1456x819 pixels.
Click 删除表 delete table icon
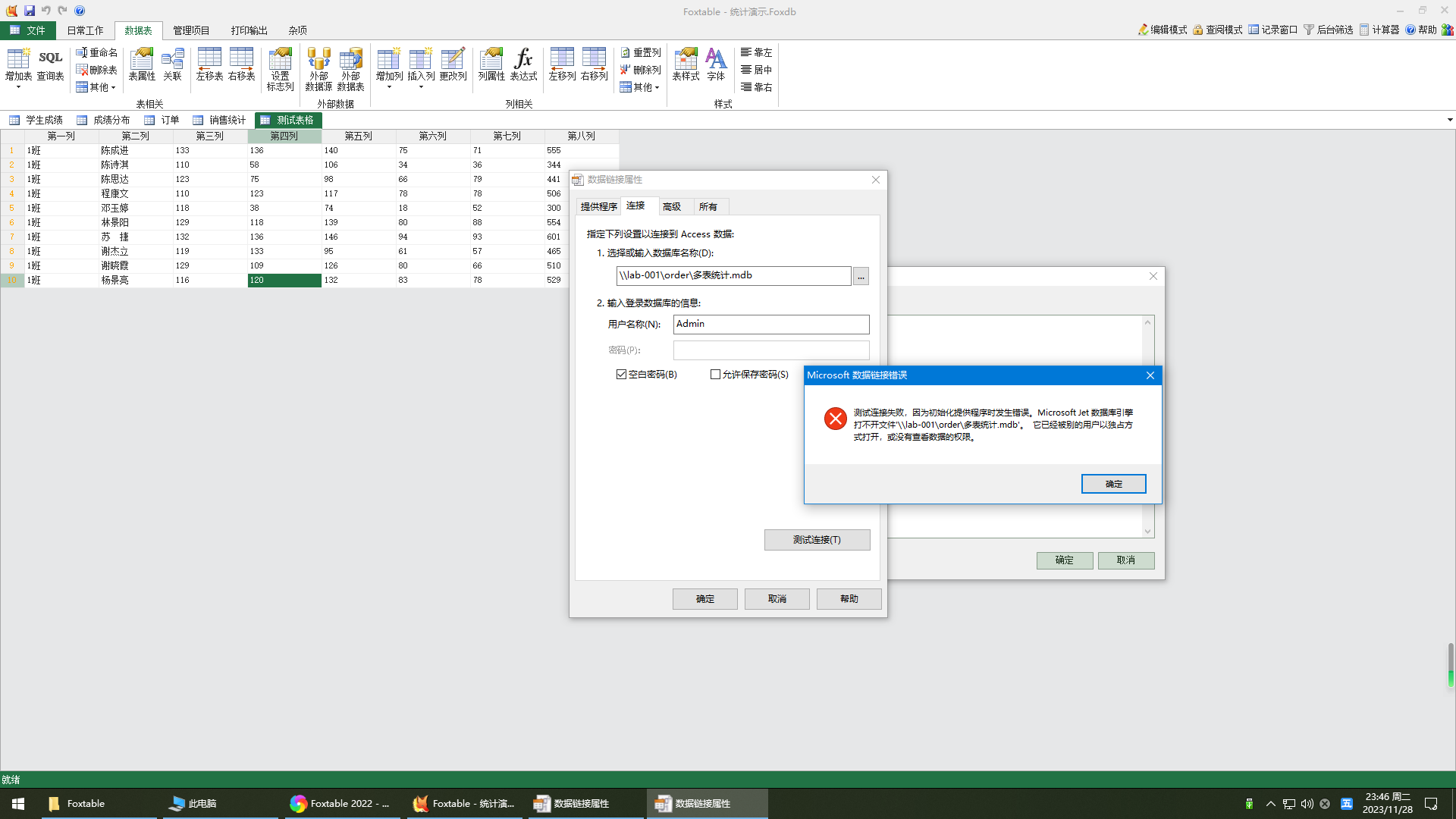pos(96,70)
